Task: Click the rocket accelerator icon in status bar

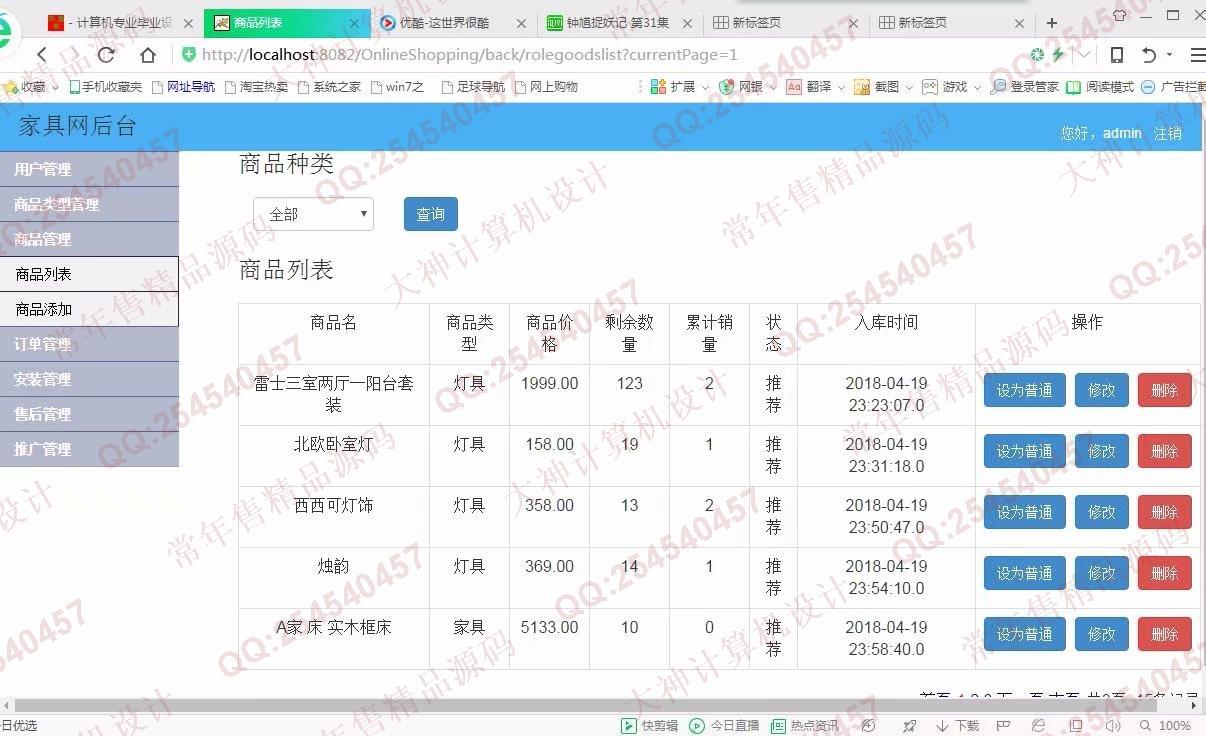Action: (909, 726)
